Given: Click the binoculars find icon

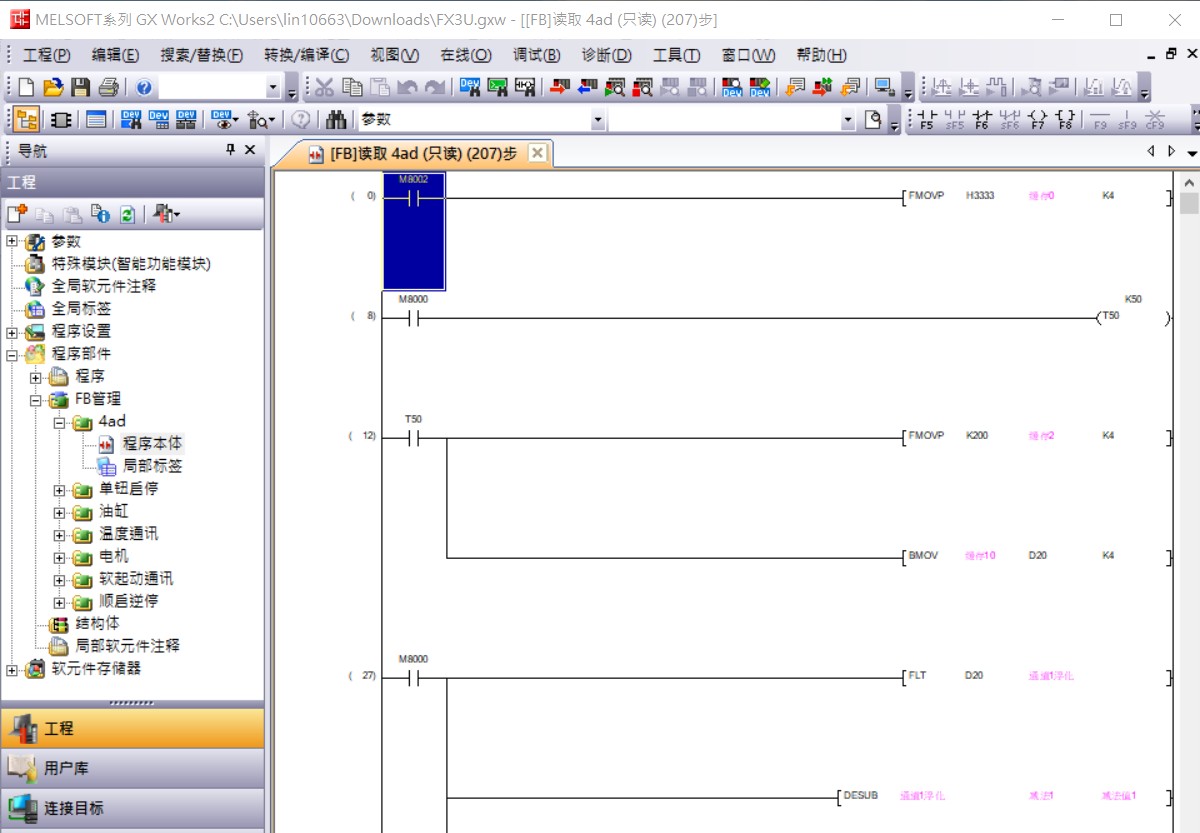Looking at the screenshot, I should [x=337, y=120].
